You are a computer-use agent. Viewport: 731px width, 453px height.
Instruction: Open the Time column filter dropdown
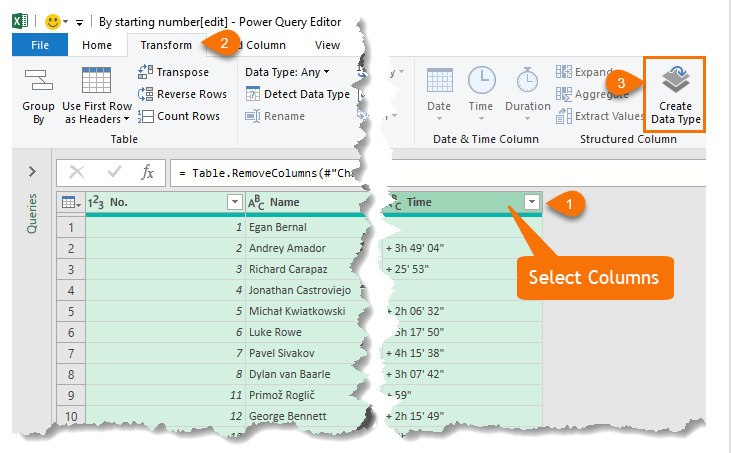531,202
